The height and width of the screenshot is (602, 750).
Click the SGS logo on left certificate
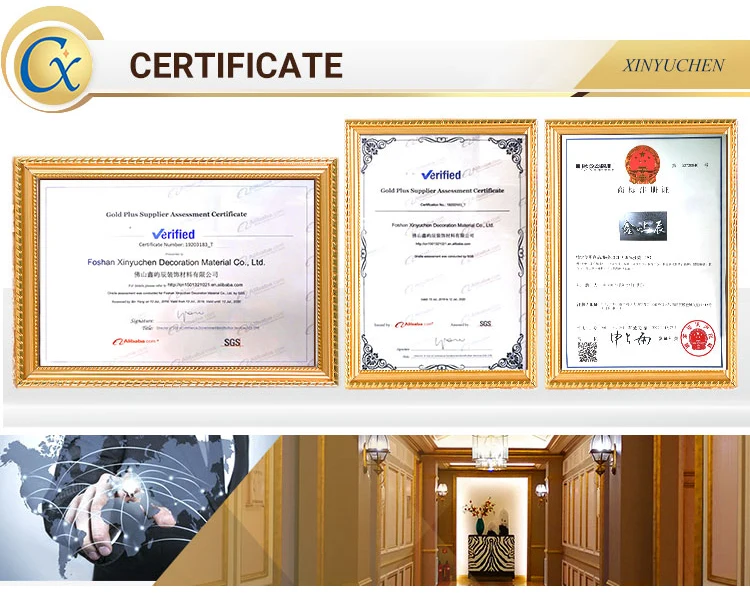[232, 342]
